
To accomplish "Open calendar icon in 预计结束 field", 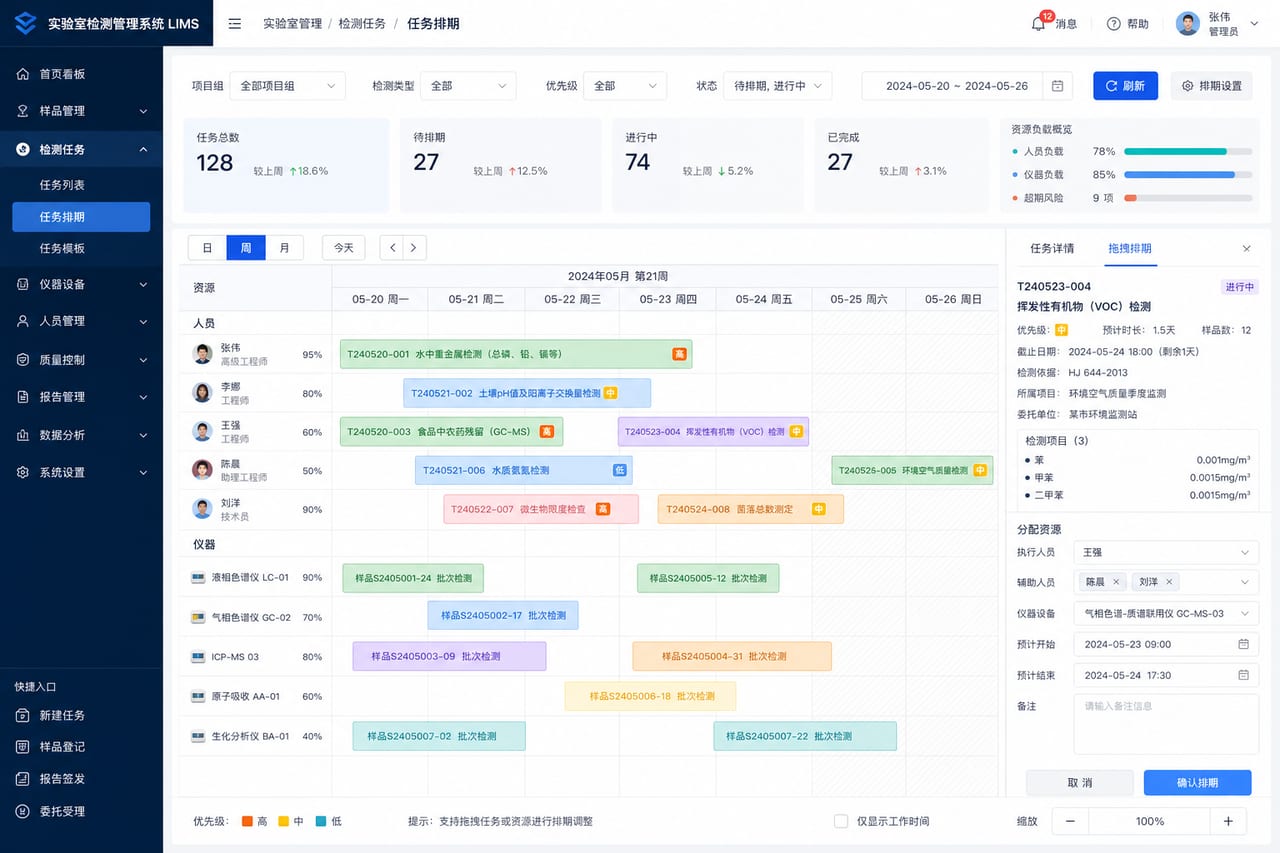I will pyautogui.click(x=1244, y=675).
